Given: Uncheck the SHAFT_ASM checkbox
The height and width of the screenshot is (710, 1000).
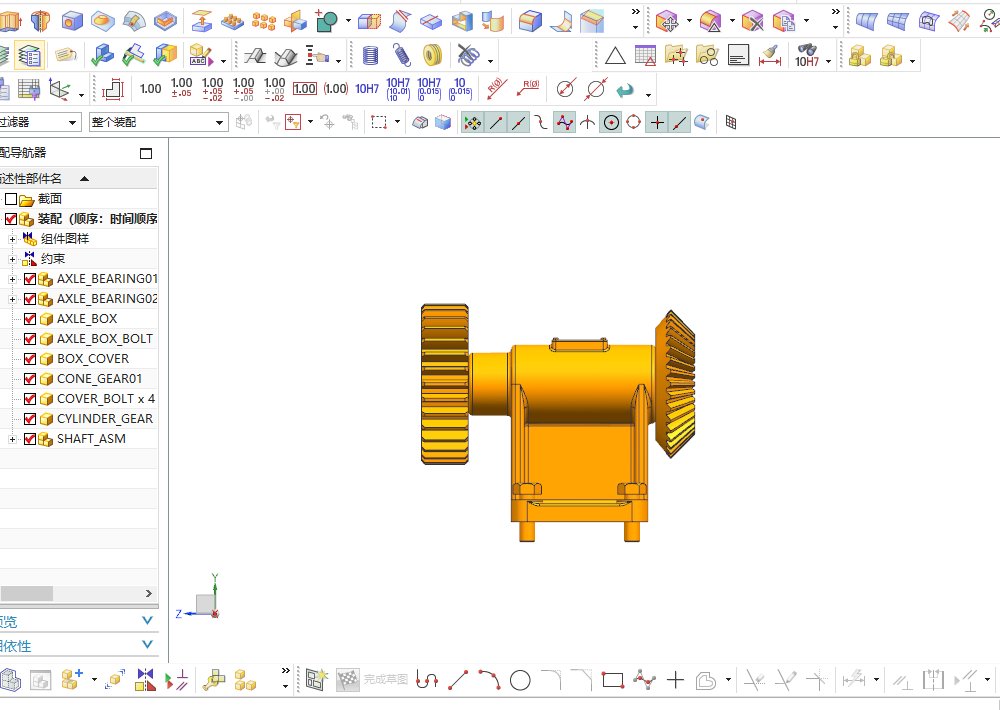Looking at the screenshot, I should [x=30, y=439].
